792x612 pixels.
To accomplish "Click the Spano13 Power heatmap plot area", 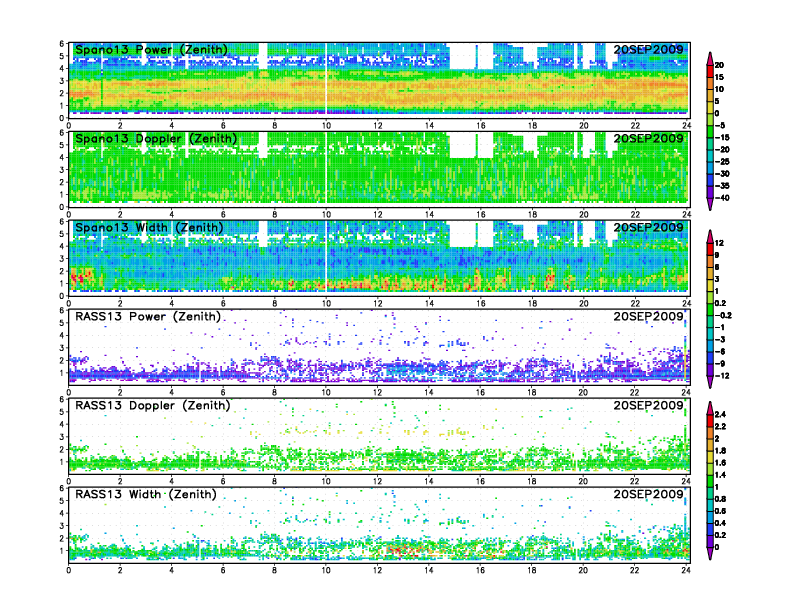I will pyautogui.click(x=379, y=80).
